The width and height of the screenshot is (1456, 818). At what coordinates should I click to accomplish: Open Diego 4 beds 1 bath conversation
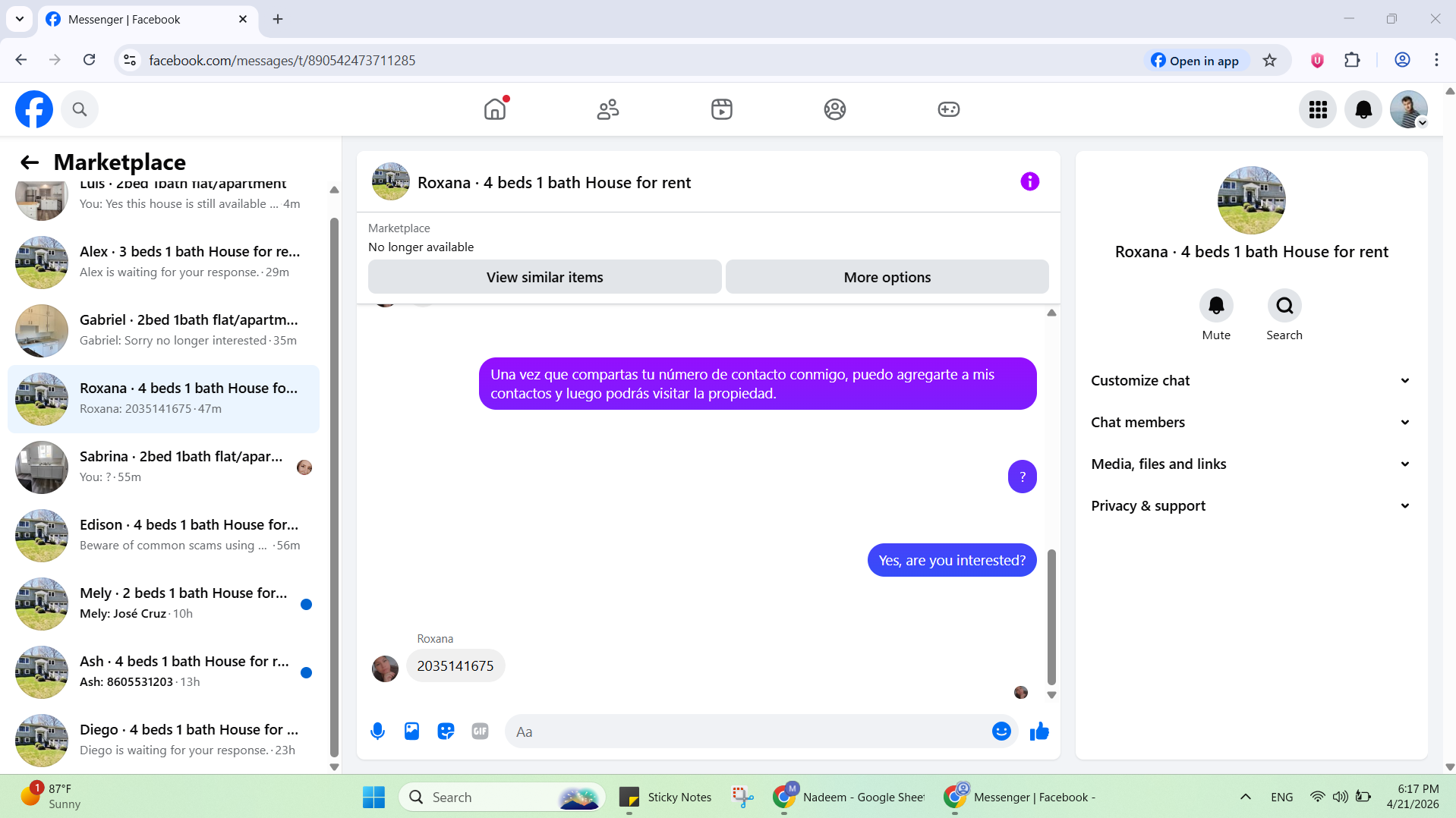[163, 741]
